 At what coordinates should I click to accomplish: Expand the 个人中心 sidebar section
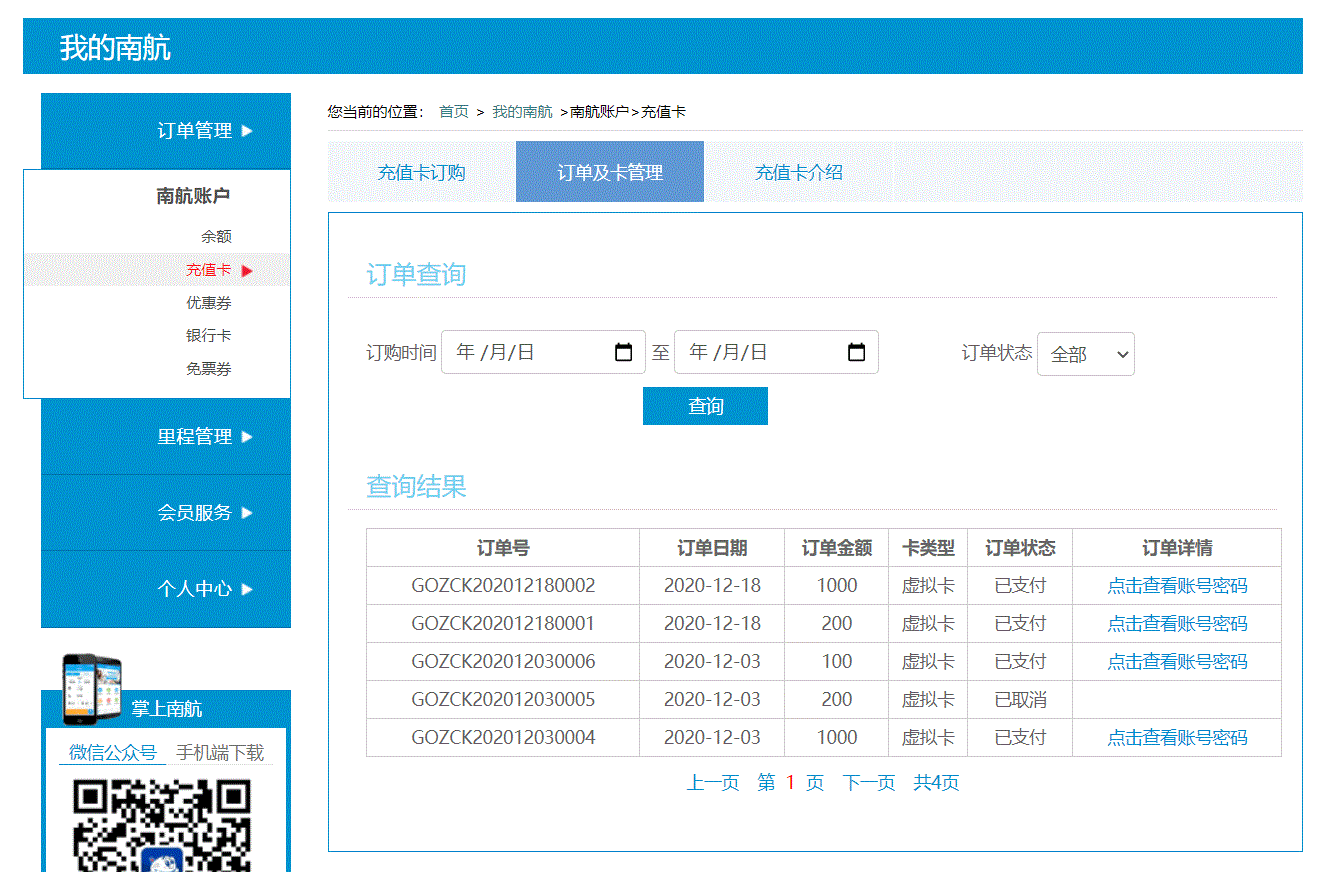[x=166, y=589]
